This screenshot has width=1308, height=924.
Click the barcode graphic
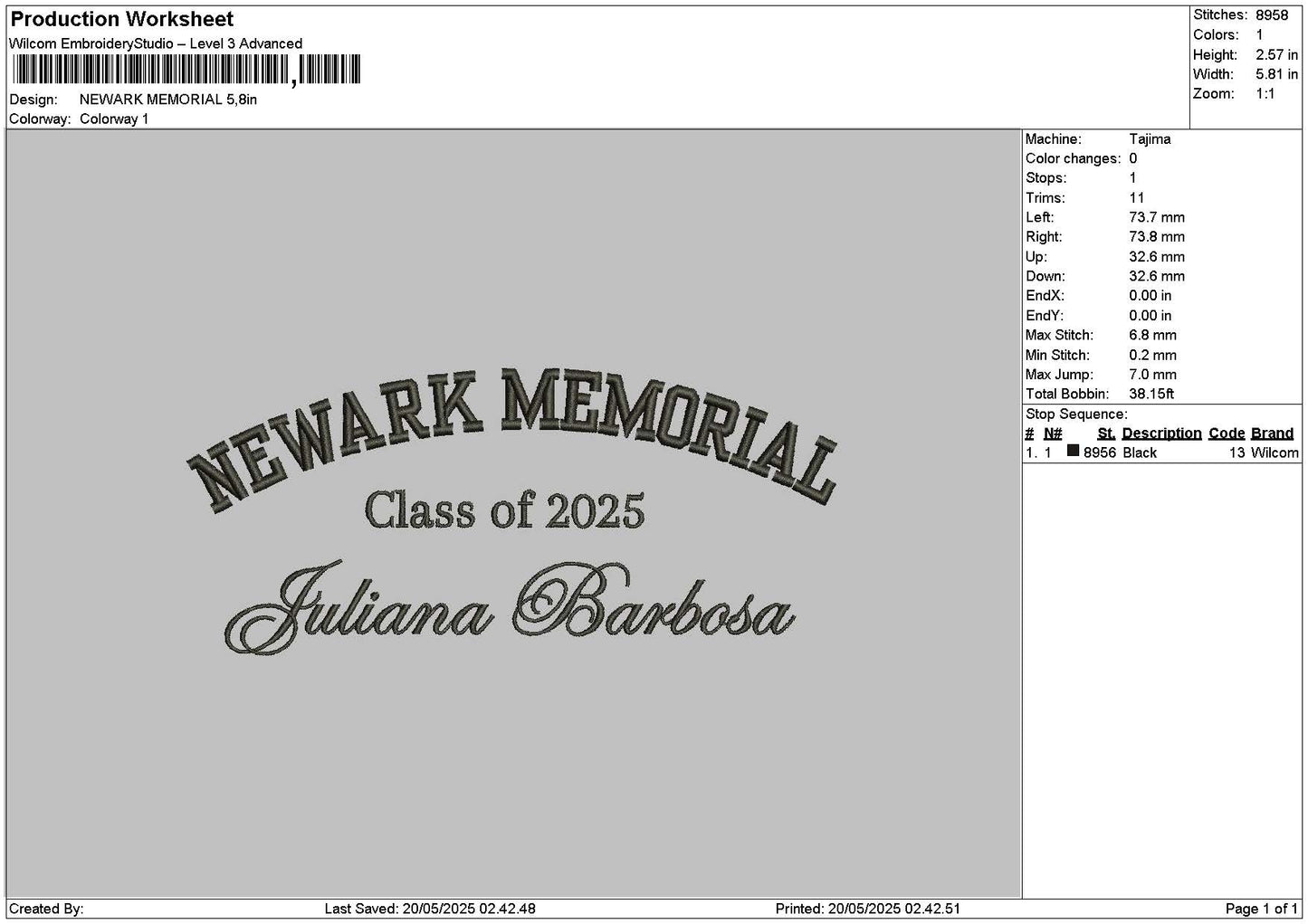[185, 70]
